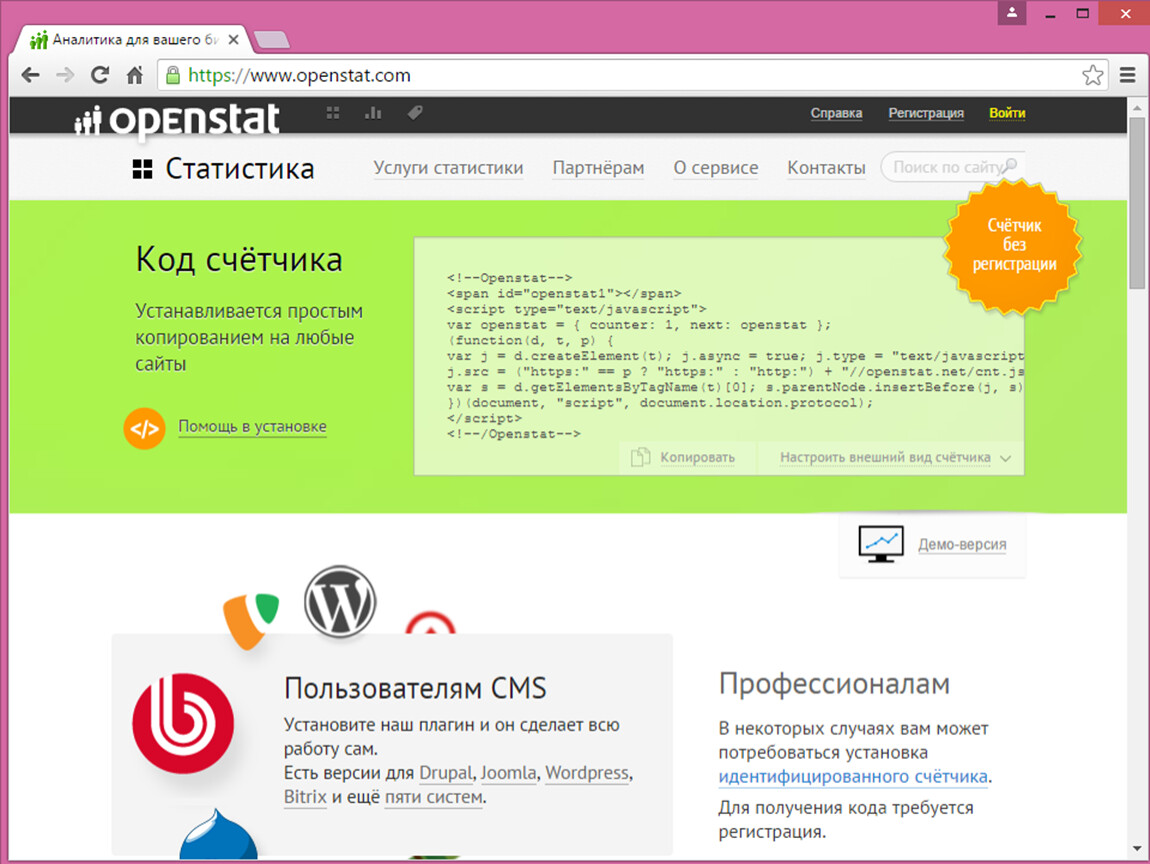Click the copy pages icon beside Копировать
Viewport: 1150px width, 864px height.
point(640,457)
